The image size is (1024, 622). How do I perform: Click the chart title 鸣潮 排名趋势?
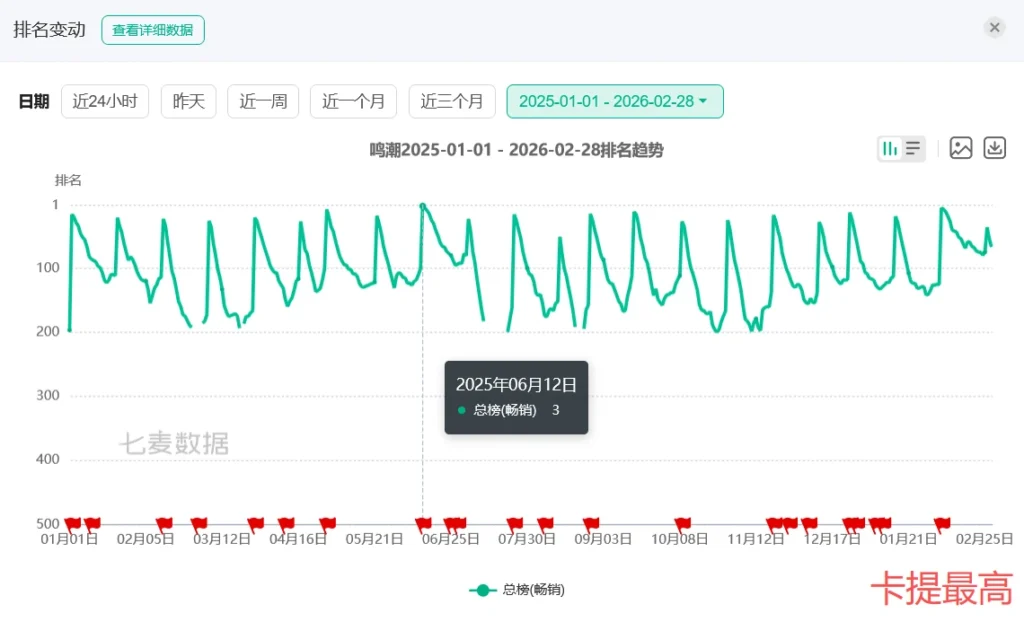(x=516, y=150)
